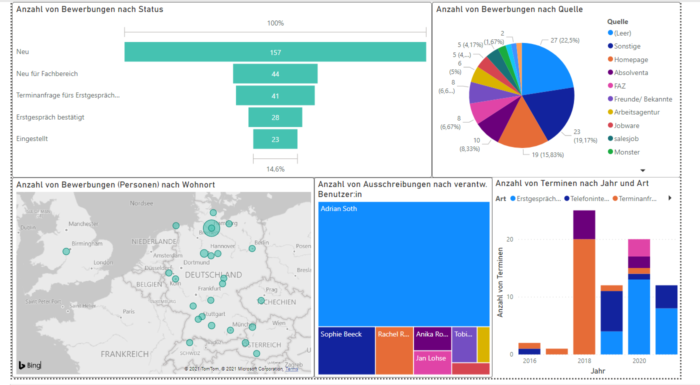Viewport: 700px width, 385px height.
Task: Click 'Anzahl von Bewerbungen nach Status' title
Action: (x=90, y=9)
